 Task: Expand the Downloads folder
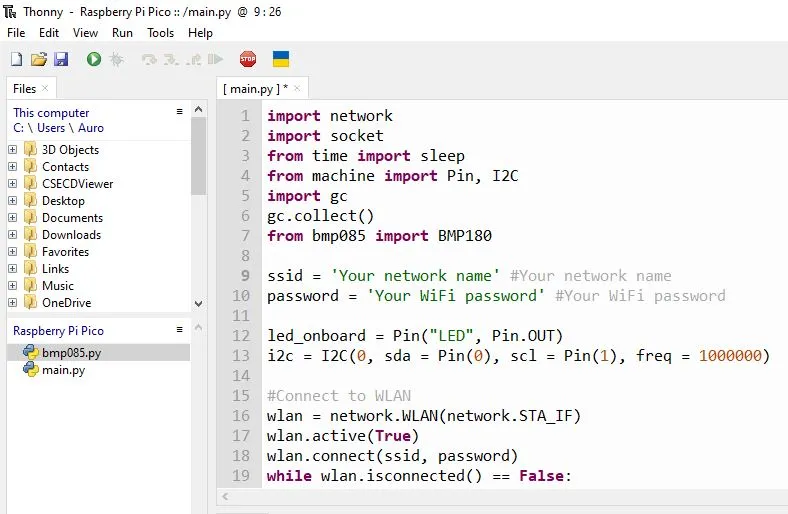tap(13, 235)
